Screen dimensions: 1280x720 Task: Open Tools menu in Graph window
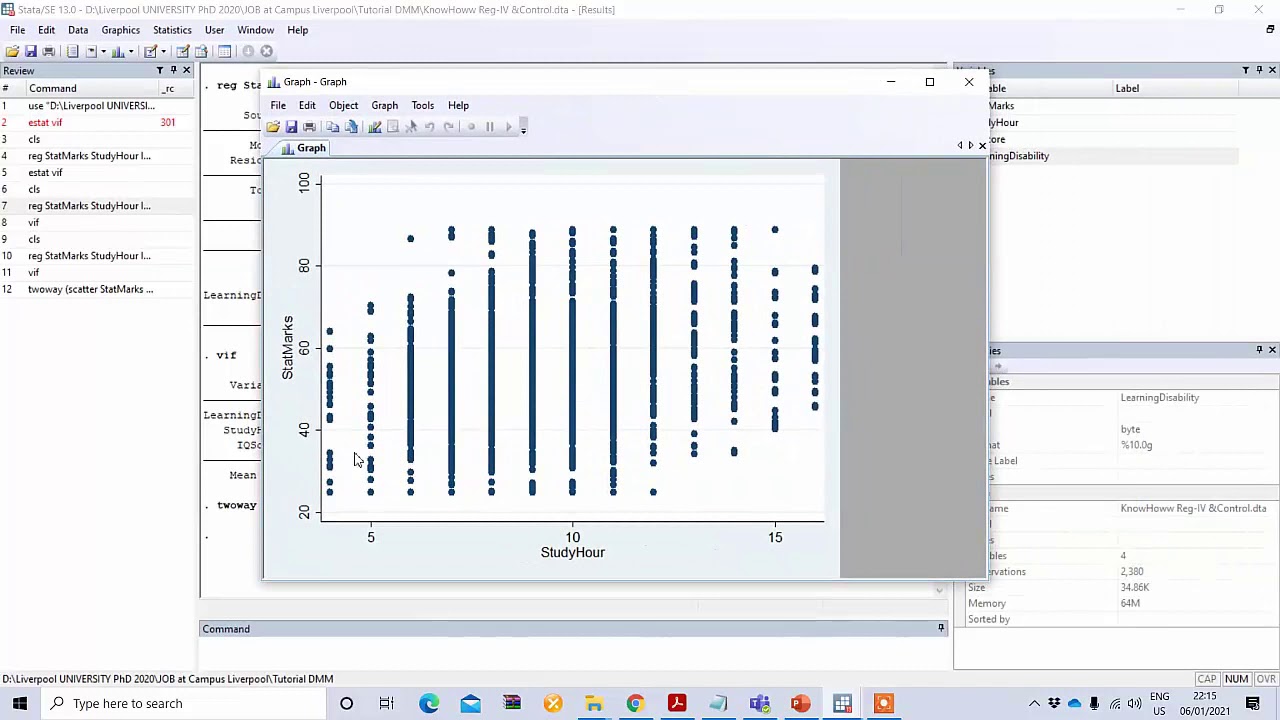click(x=422, y=105)
